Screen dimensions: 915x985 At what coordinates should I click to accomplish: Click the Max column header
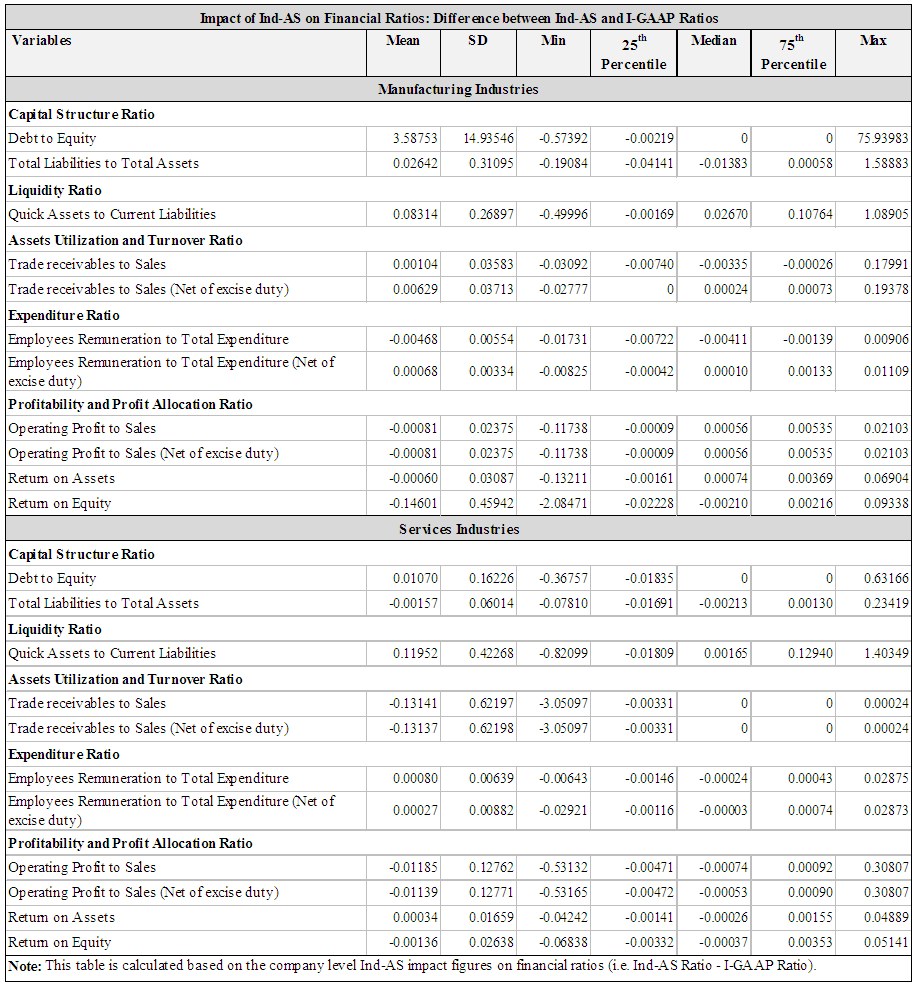874,41
